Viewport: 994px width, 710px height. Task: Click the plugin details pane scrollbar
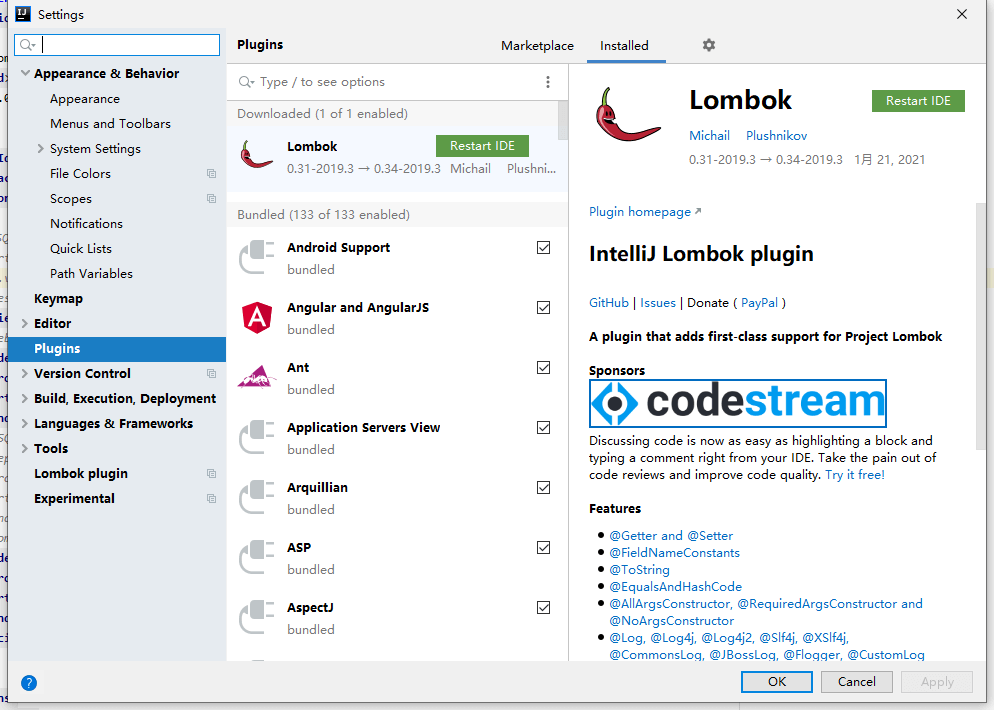tap(981, 326)
